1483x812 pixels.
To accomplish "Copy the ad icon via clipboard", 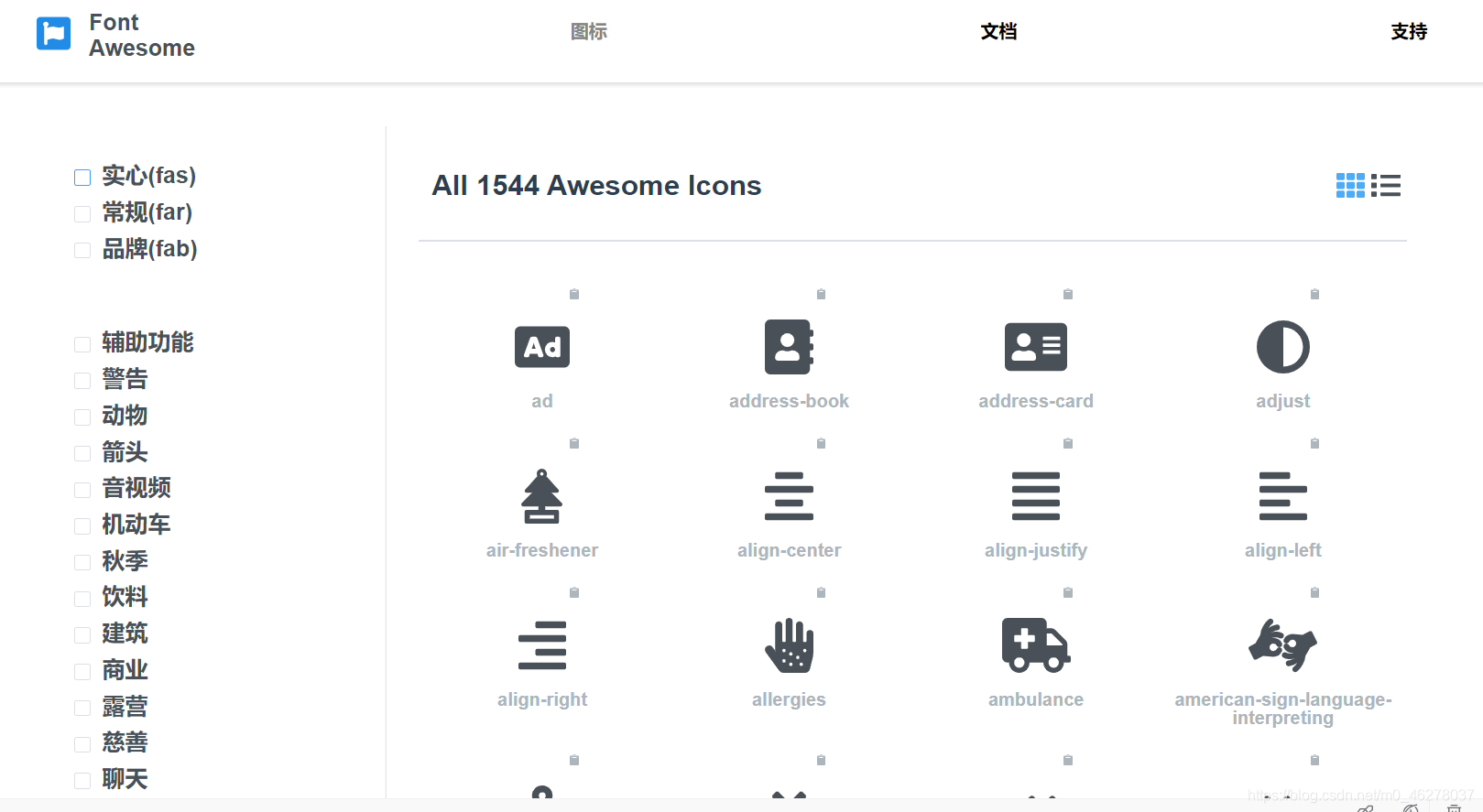I will (x=574, y=294).
